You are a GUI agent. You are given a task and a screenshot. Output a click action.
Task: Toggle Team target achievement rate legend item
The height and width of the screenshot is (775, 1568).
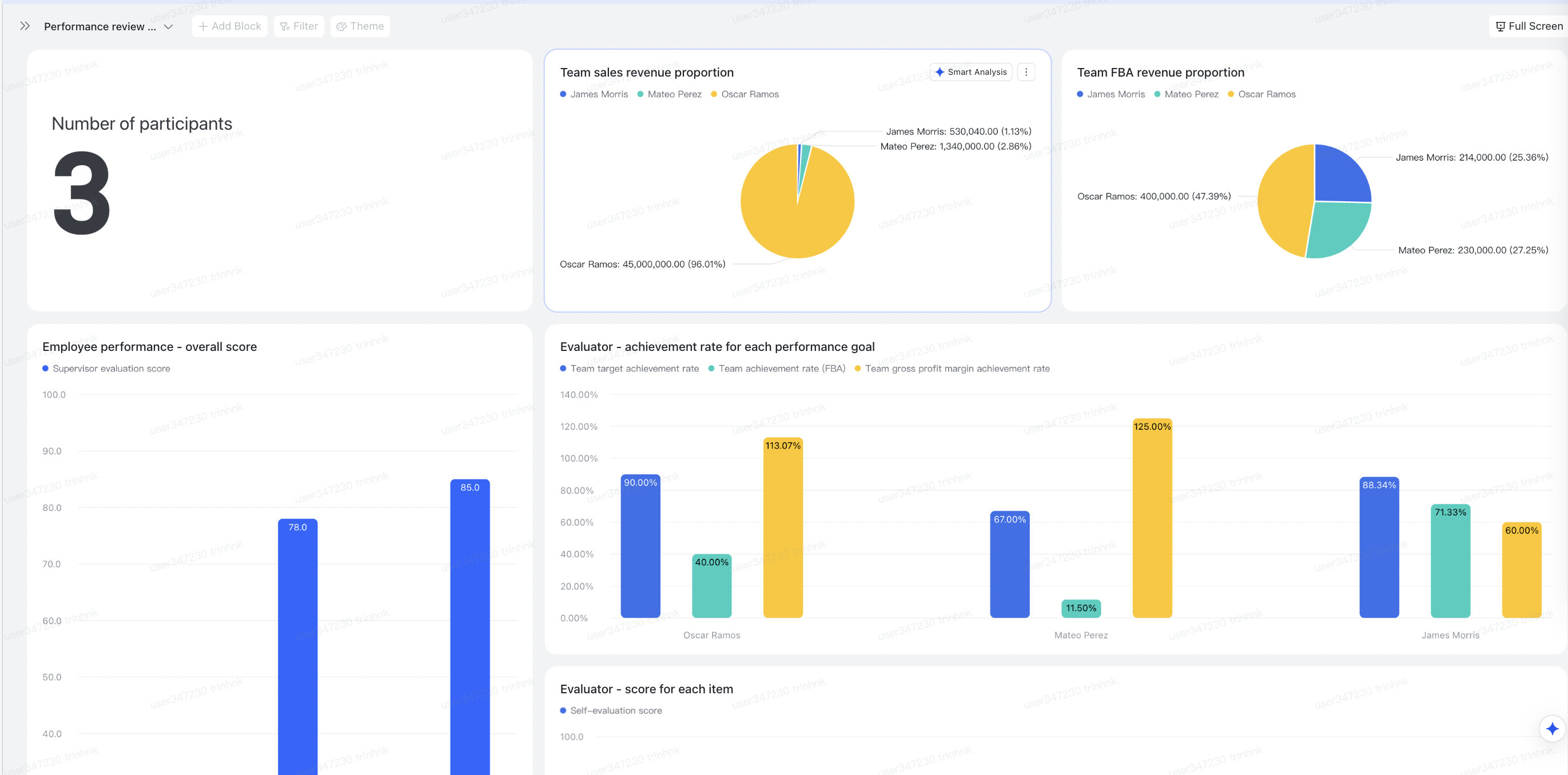pyautogui.click(x=634, y=369)
